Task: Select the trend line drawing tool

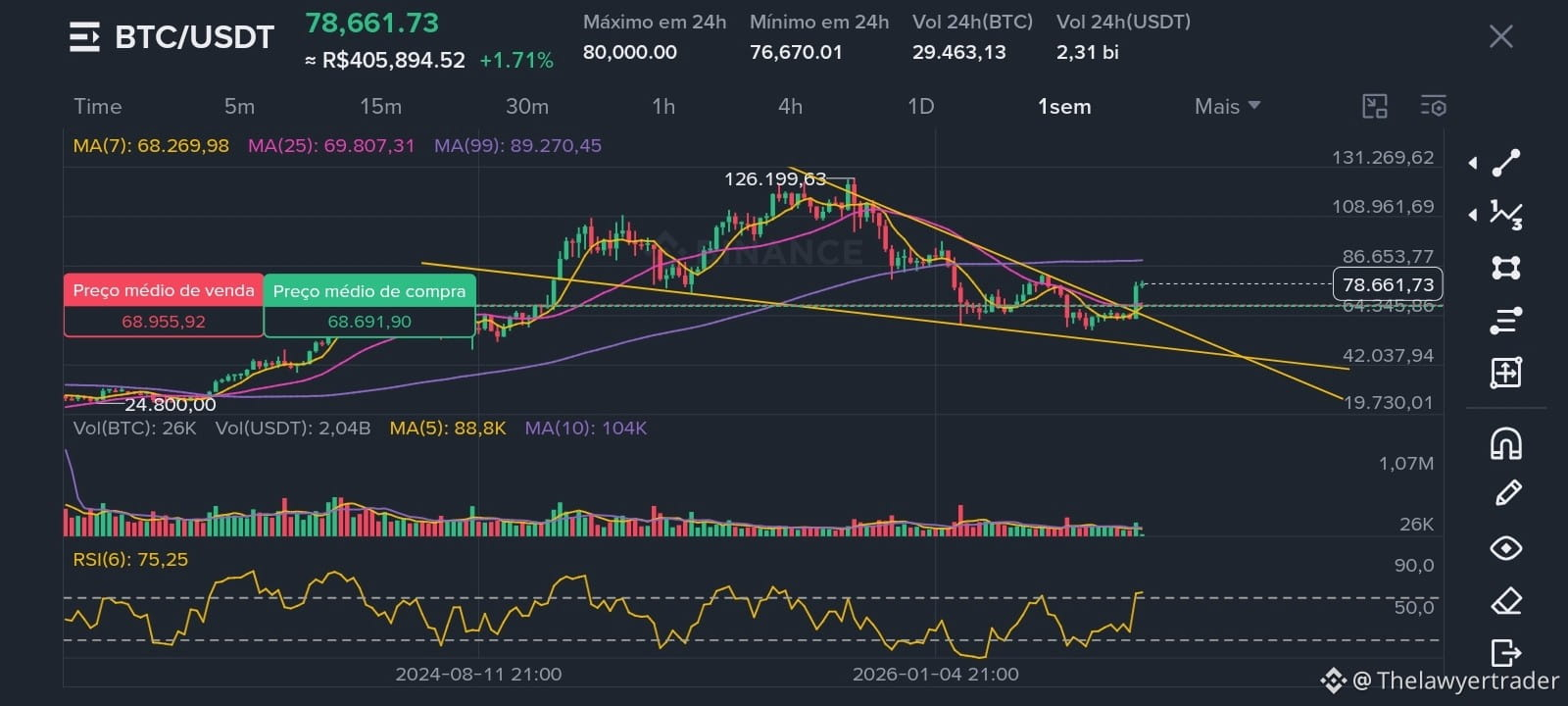Action: tap(1506, 163)
